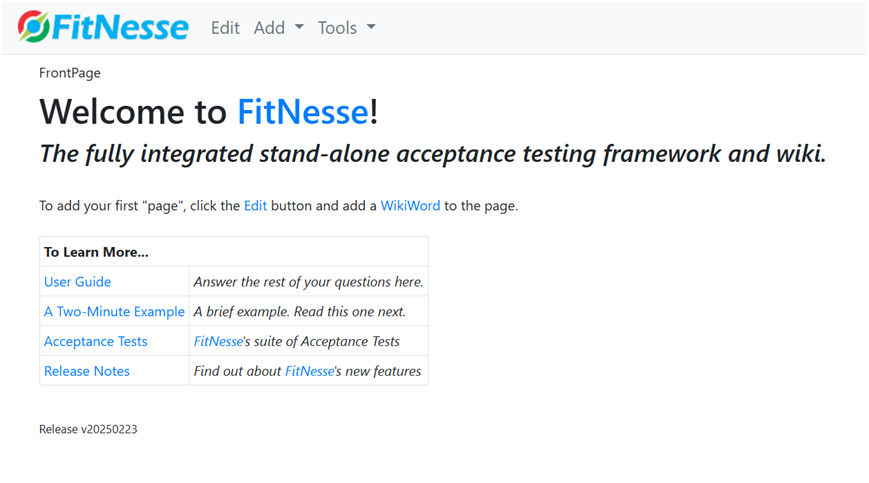Open A Two-Minute Example link
This screenshot has width=869, height=483.
tap(114, 312)
